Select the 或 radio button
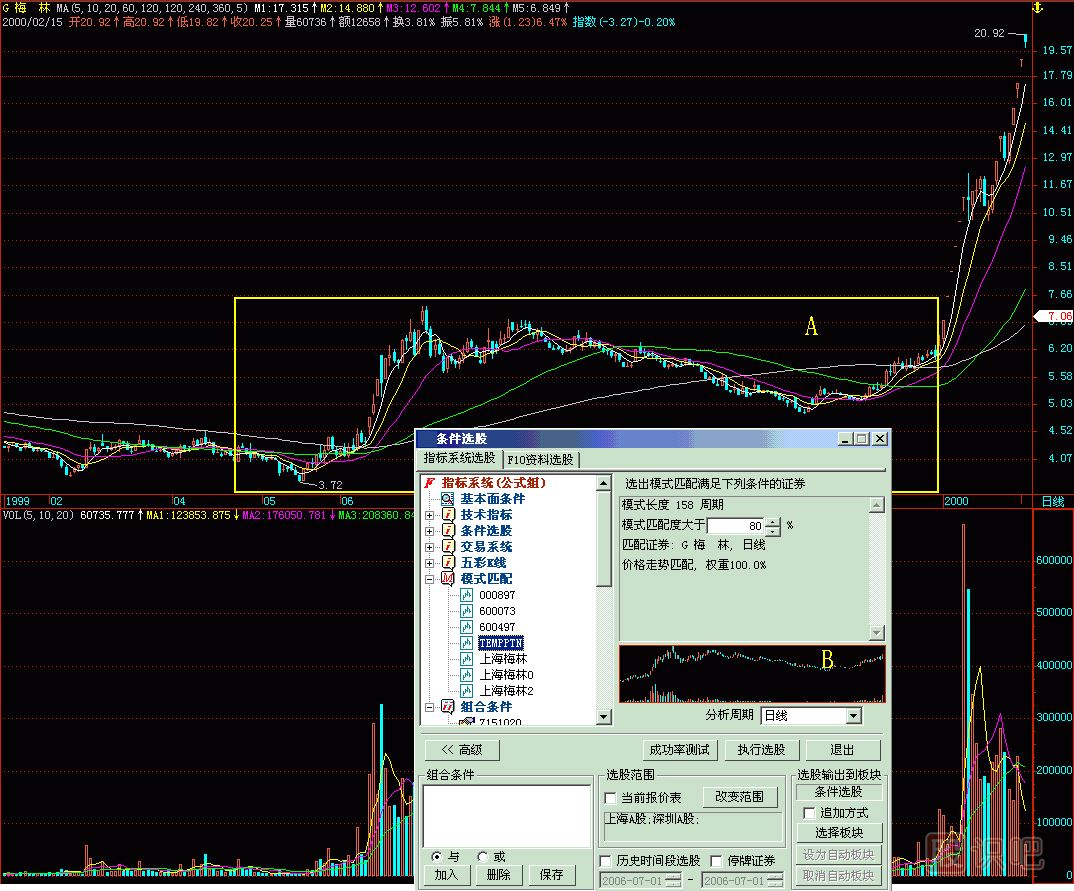Screen dimensions: 1074x891 pos(483,857)
